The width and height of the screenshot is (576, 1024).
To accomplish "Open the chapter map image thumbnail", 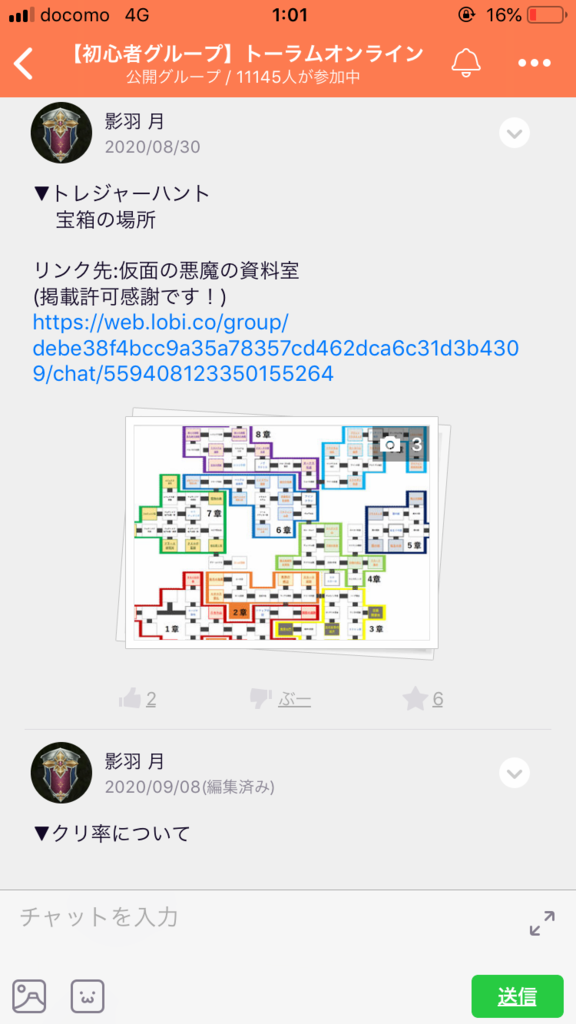I will coord(282,532).
